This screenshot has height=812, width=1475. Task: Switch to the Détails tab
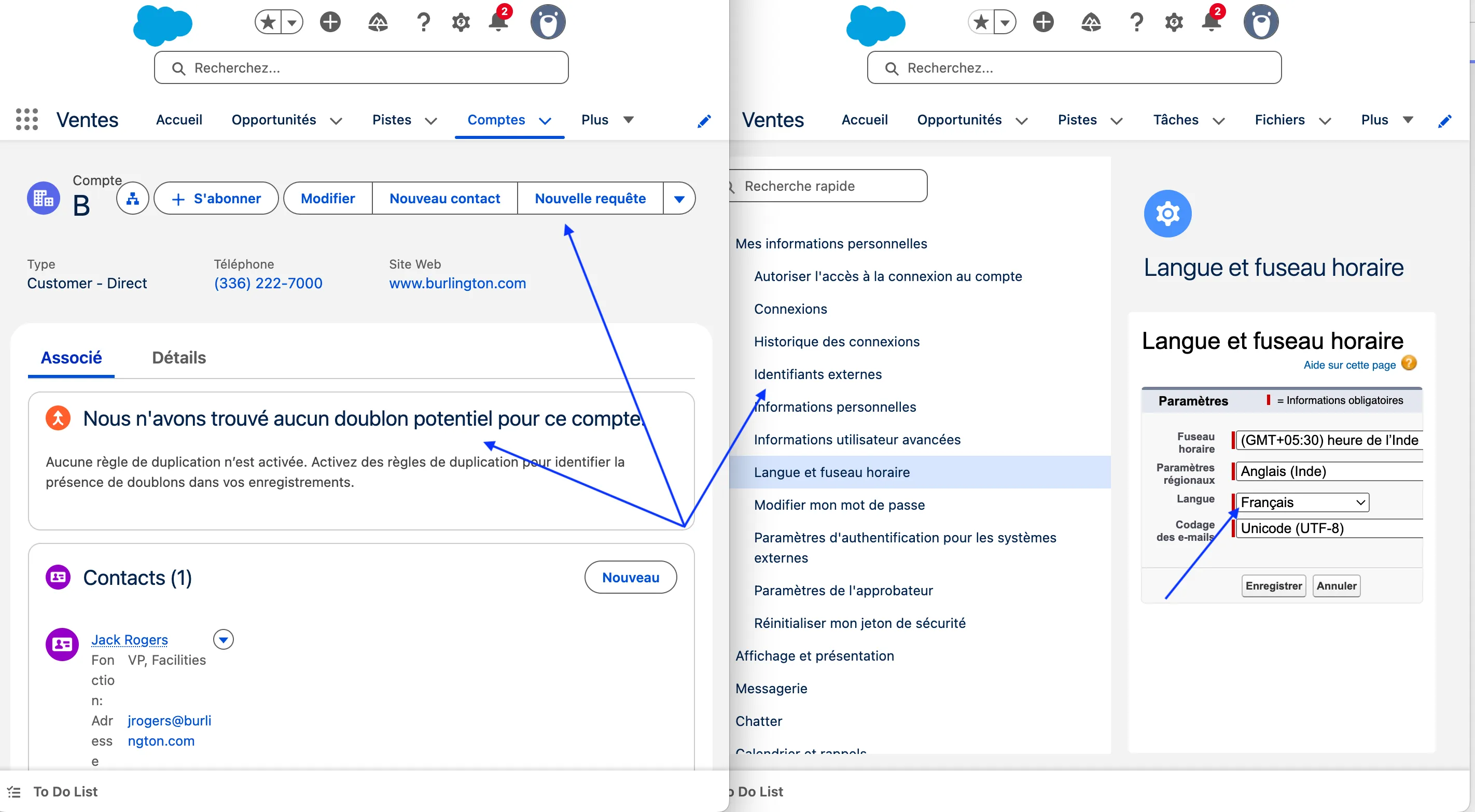tap(178, 358)
